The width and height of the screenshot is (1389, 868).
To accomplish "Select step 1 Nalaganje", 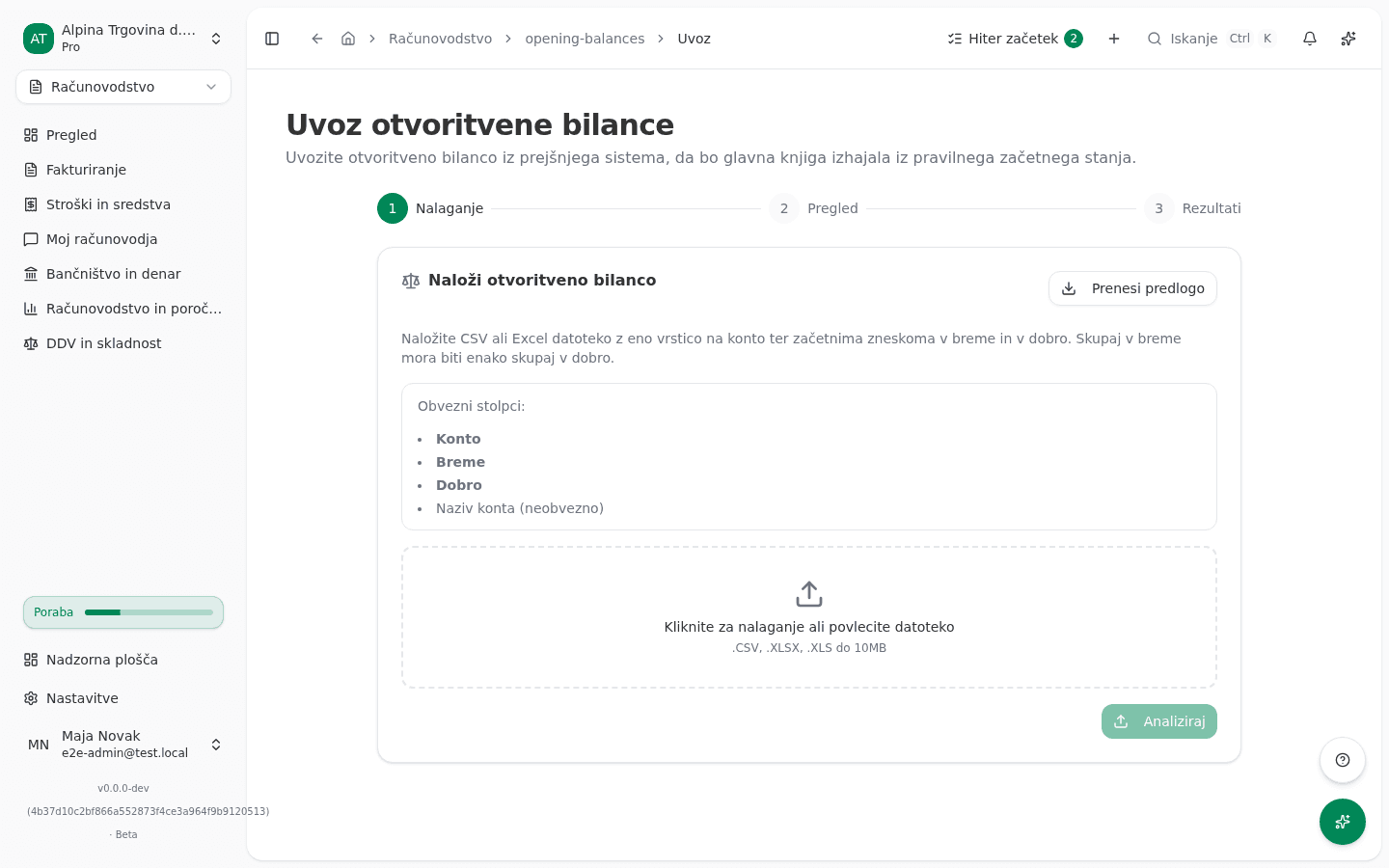I will click(430, 208).
